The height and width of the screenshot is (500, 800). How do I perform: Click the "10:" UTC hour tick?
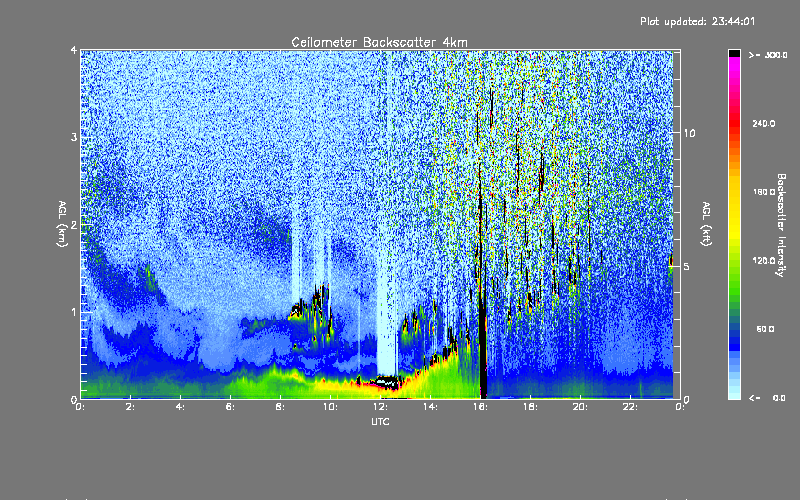(330, 407)
